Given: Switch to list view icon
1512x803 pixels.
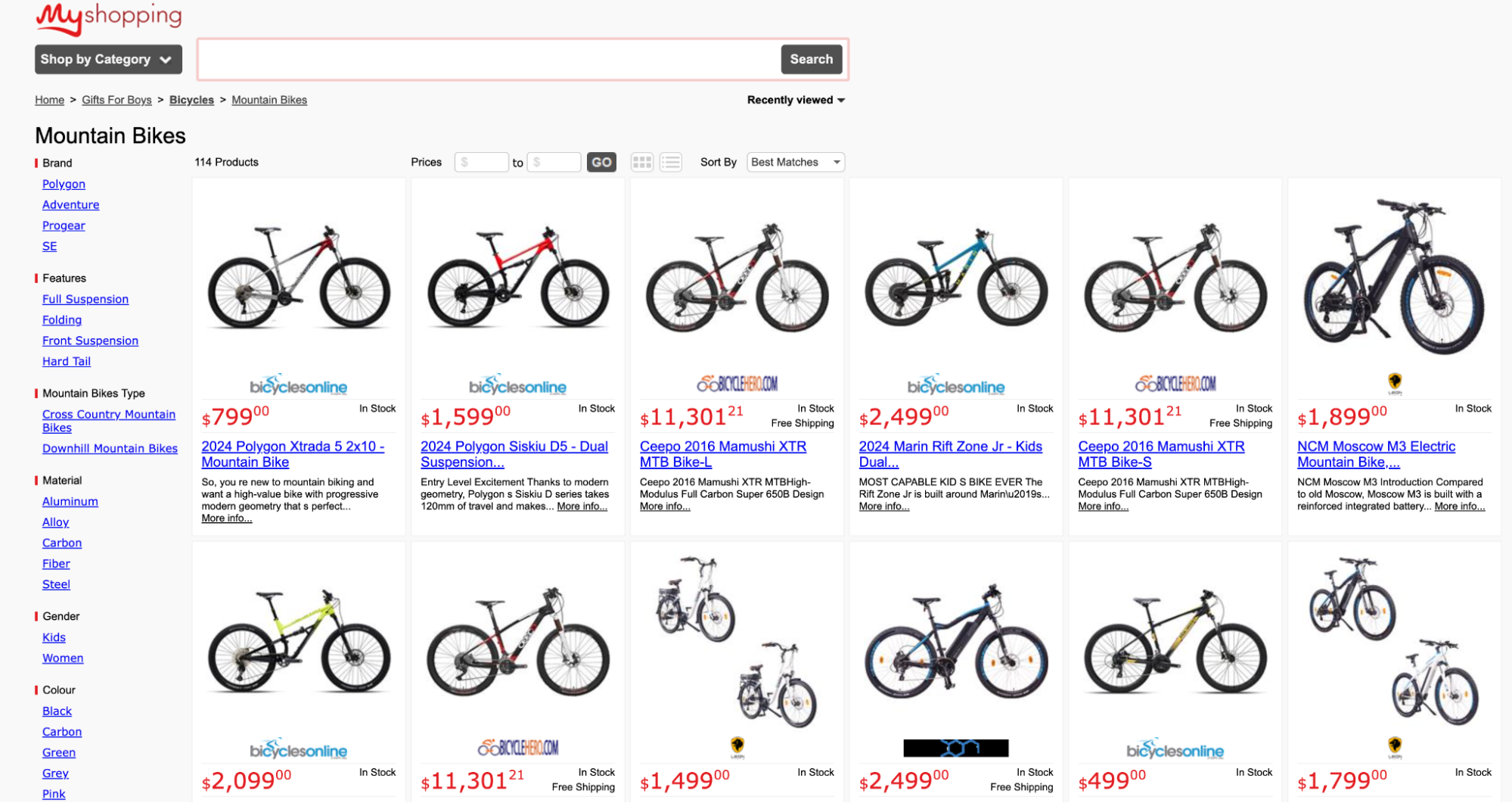Looking at the screenshot, I should click(671, 162).
